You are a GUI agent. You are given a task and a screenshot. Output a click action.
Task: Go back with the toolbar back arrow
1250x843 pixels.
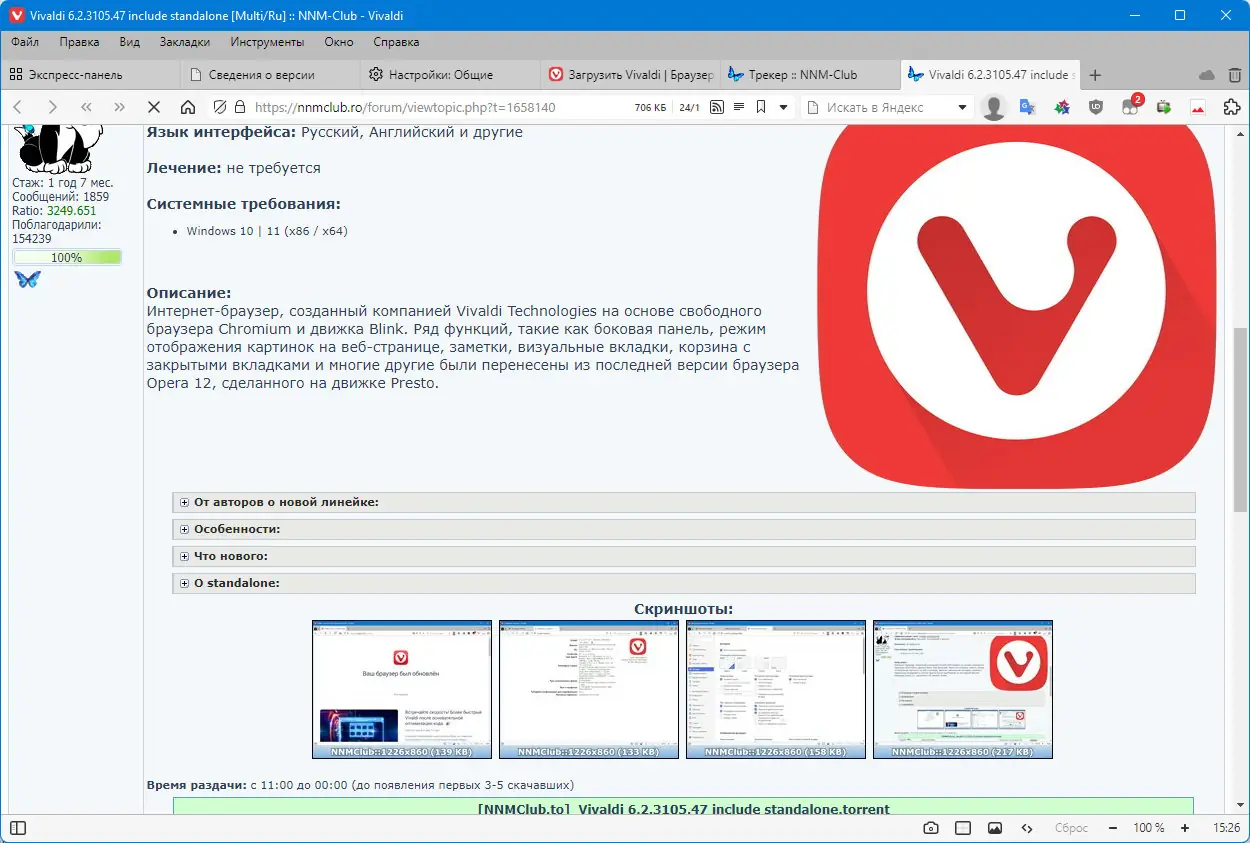(18, 107)
